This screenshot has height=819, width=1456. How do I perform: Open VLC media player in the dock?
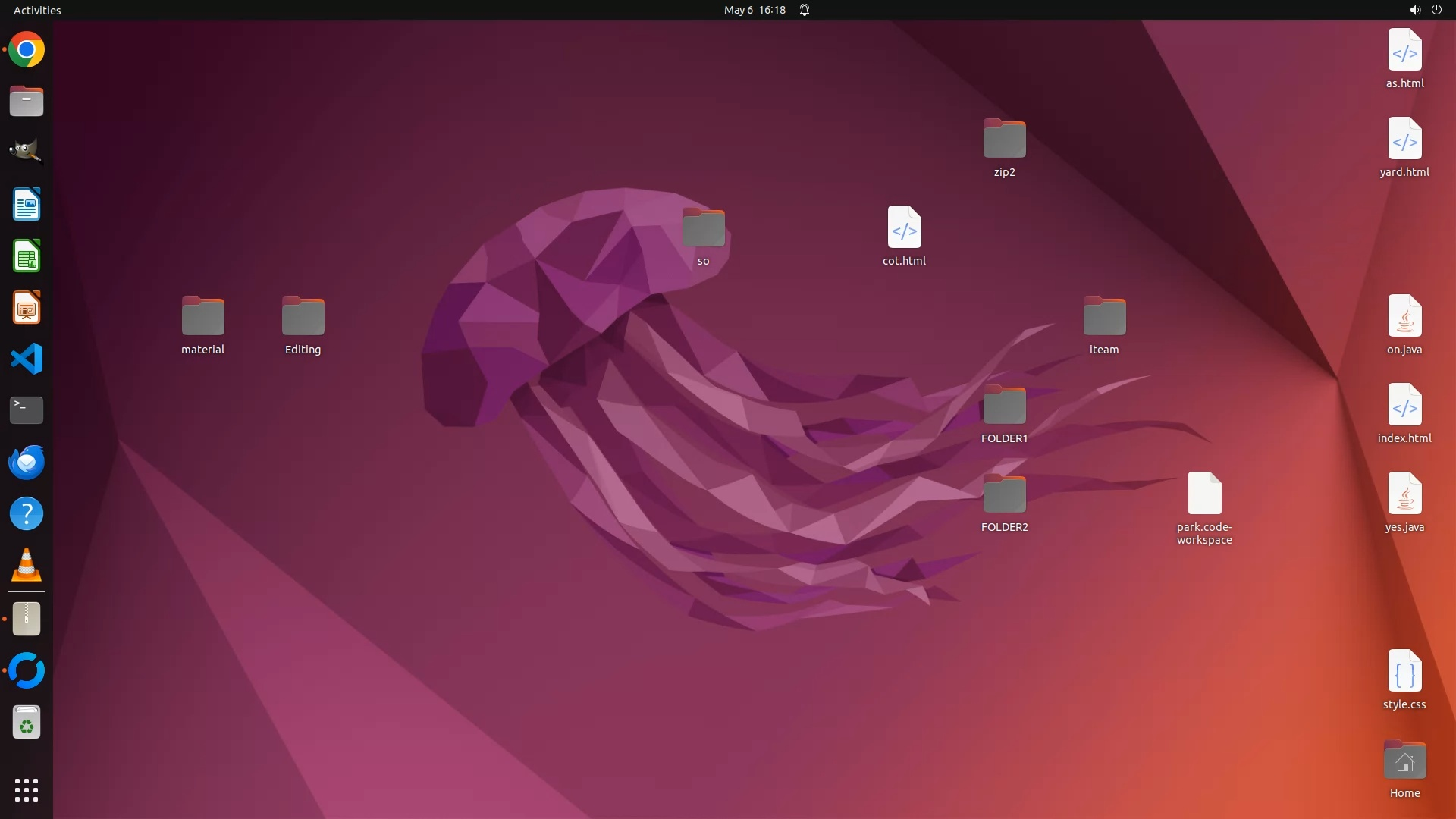click(x=27, y=566)
